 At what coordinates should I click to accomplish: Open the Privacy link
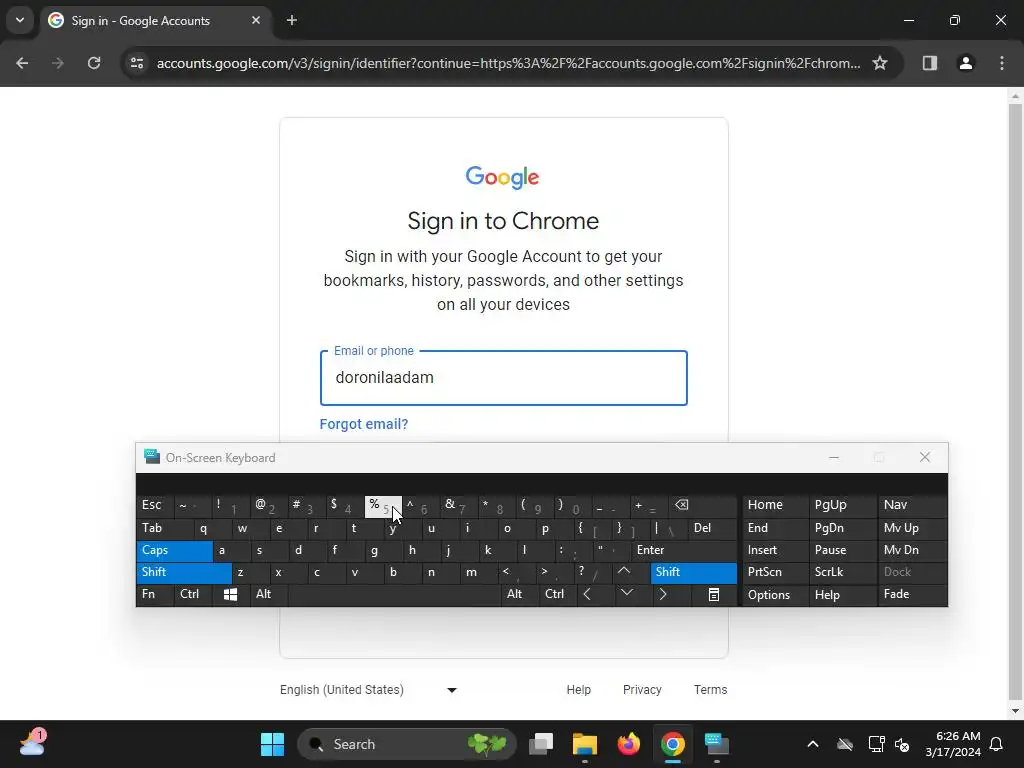(642, 690)
